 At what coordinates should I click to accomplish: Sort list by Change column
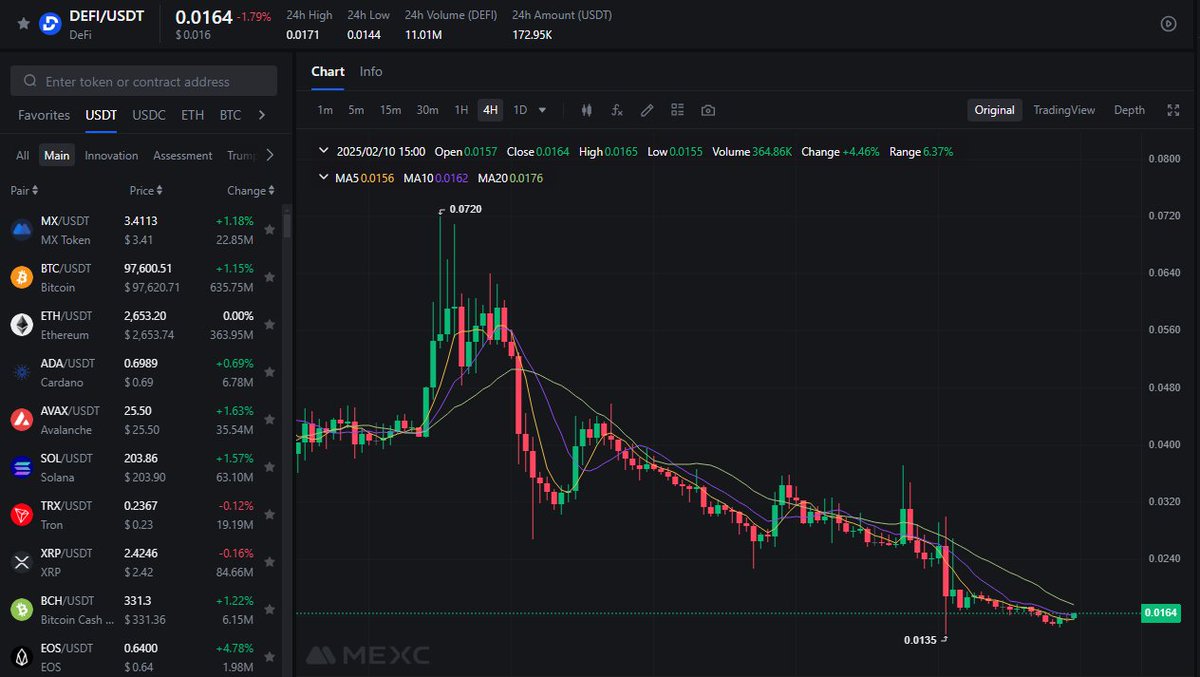(251, 190)
